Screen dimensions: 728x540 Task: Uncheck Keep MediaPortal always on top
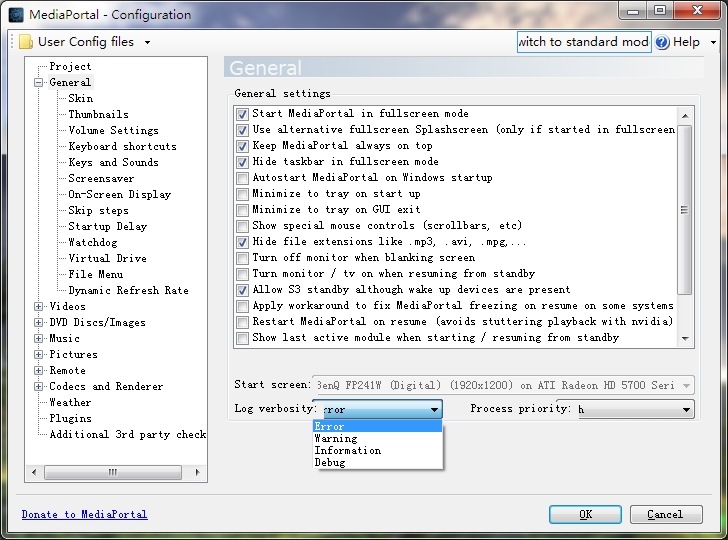coord(242,146)
